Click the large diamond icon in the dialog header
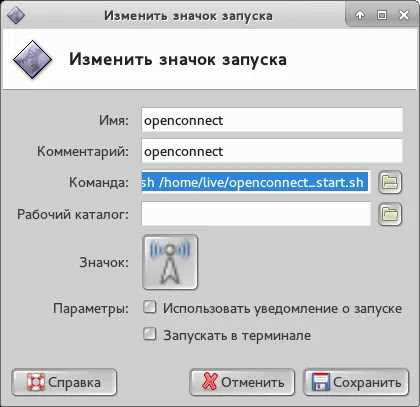The width and height of the screenshot is (420, 407). pos(32,59)
